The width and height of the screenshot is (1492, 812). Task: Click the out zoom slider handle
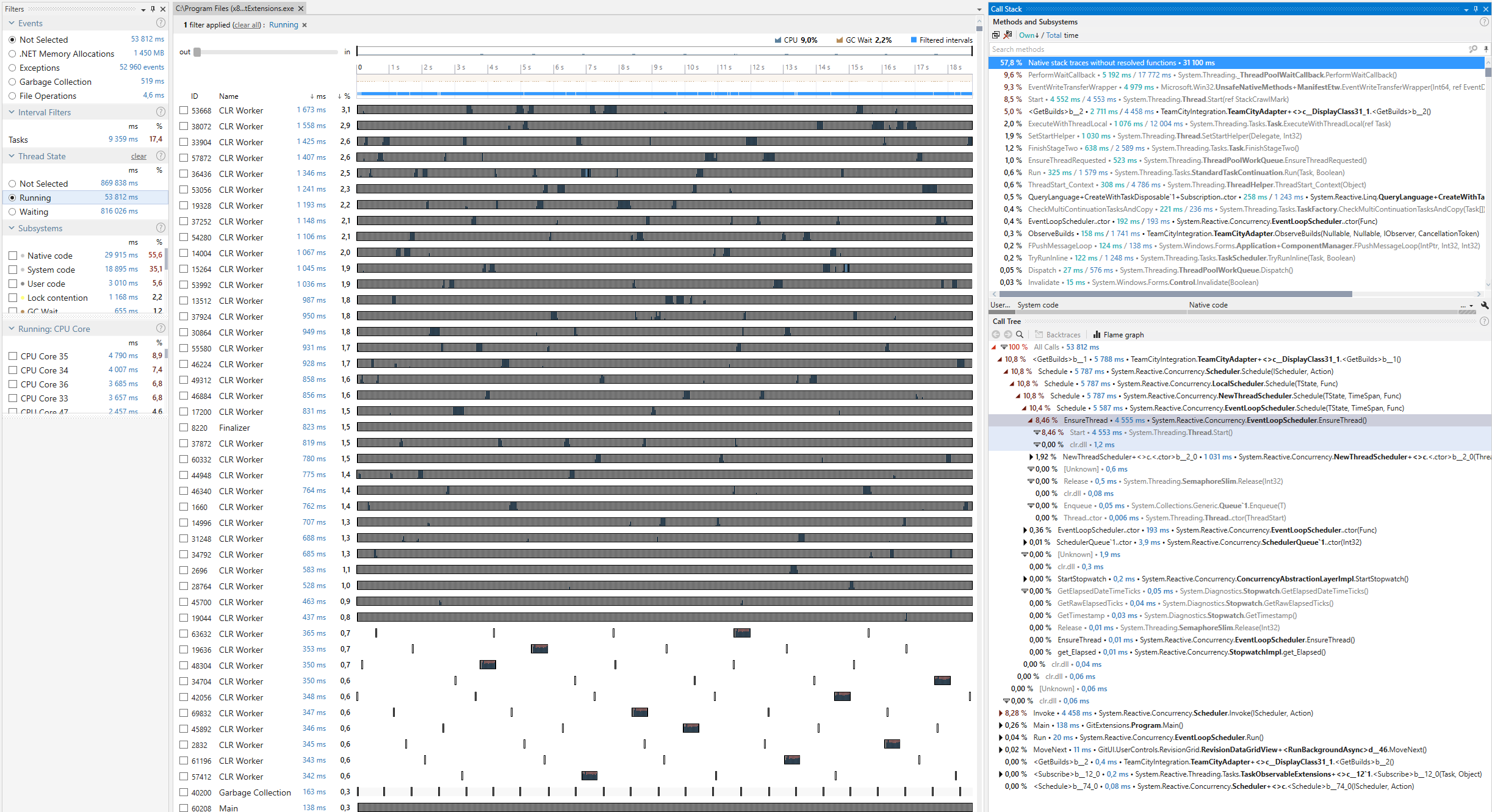click(196, 52)
